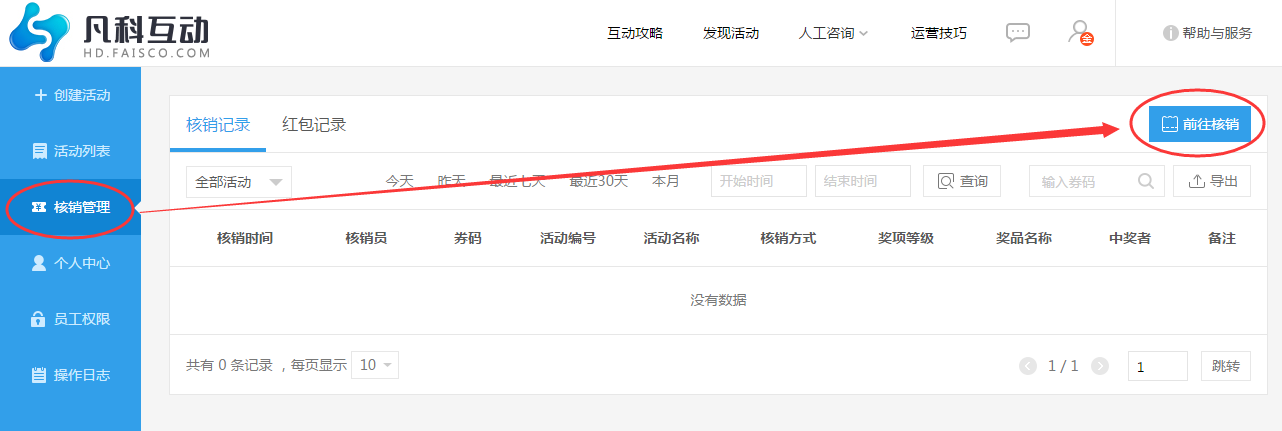Viewport: 1282px width, 431px height.
Task: Click the magnifier icon in 券码 field
Action: [x=1146, y=181]
